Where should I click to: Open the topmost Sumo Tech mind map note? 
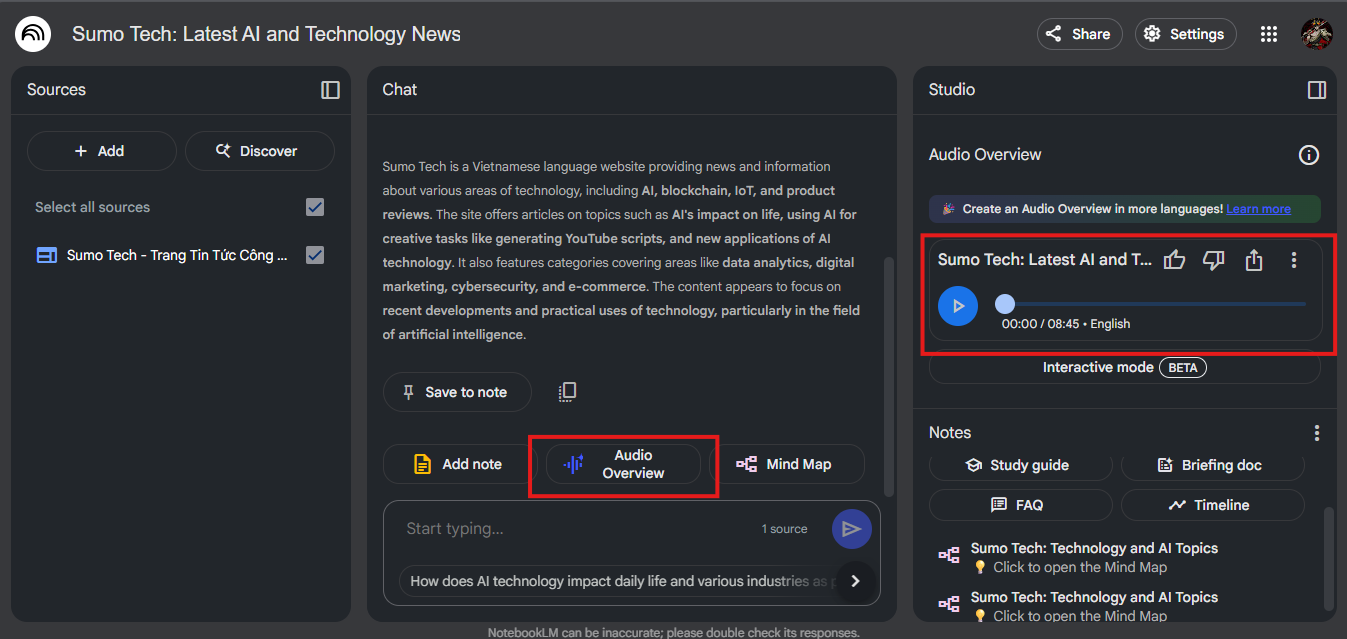(1094, 557)
